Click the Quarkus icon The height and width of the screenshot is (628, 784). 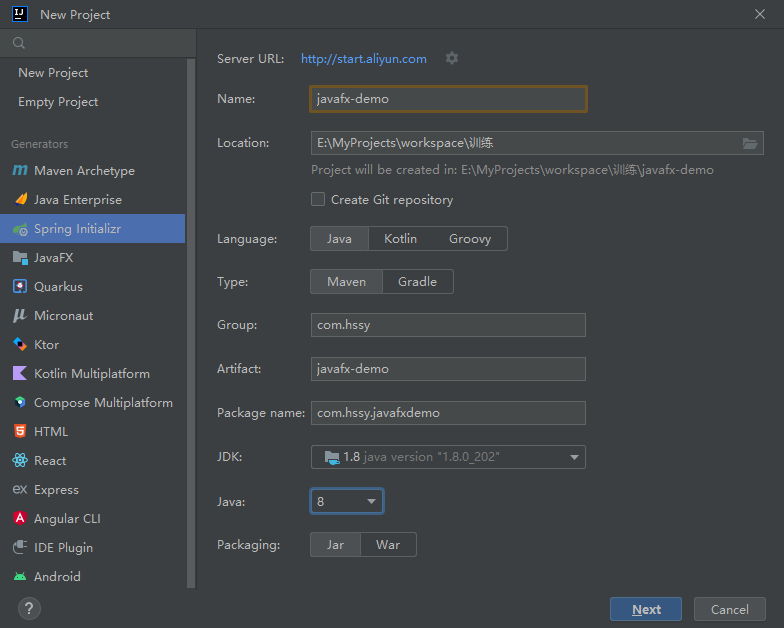(20, 286)
